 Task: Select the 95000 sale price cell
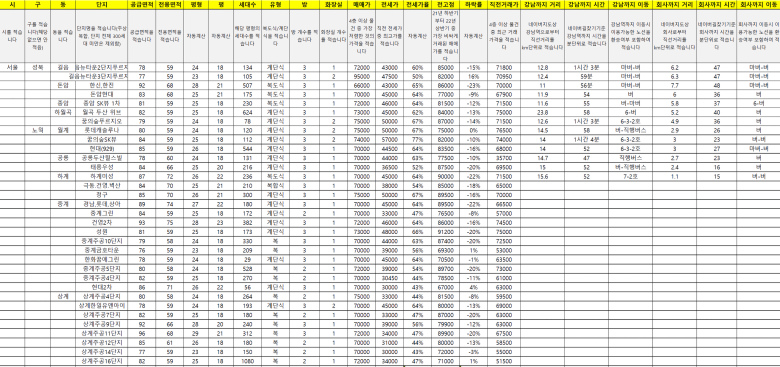pyautogui.click(x=361, y=76)
